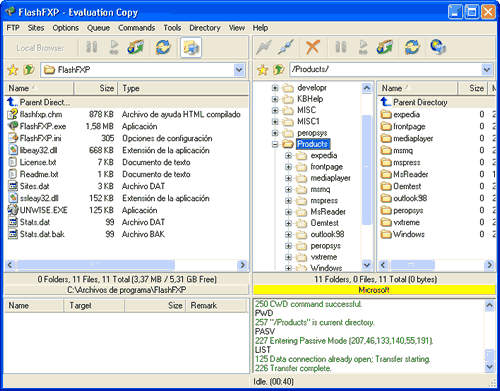
Task: Open the Options menu
Action: pyautogui.click(x=65, y=28)
